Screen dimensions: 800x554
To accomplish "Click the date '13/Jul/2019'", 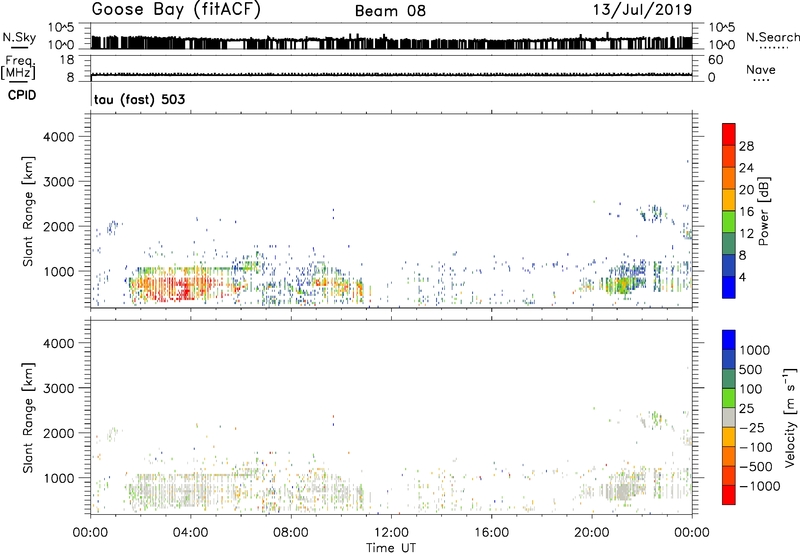I will (x=642, y=10).
